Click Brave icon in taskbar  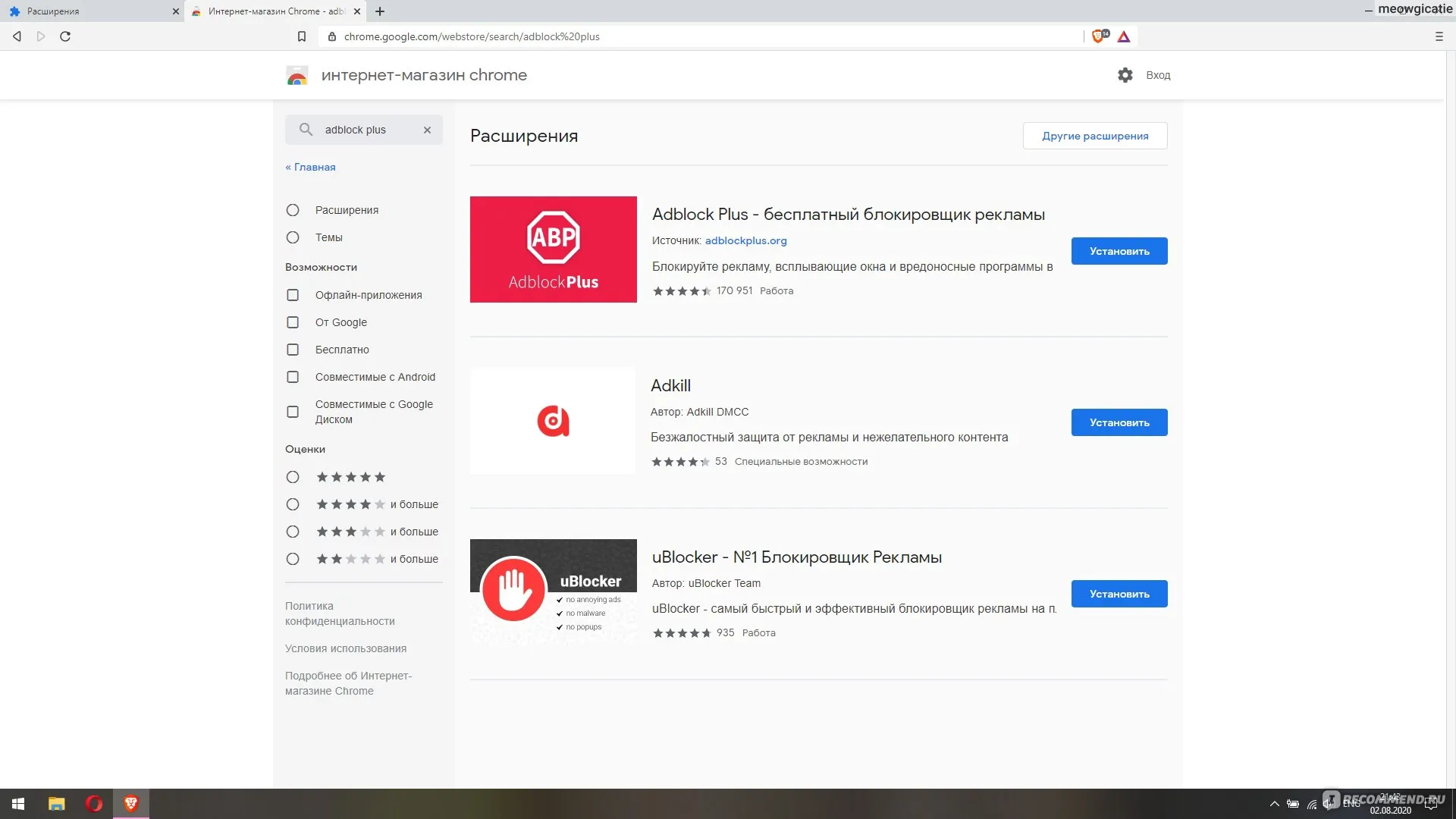tap(131, 804)
